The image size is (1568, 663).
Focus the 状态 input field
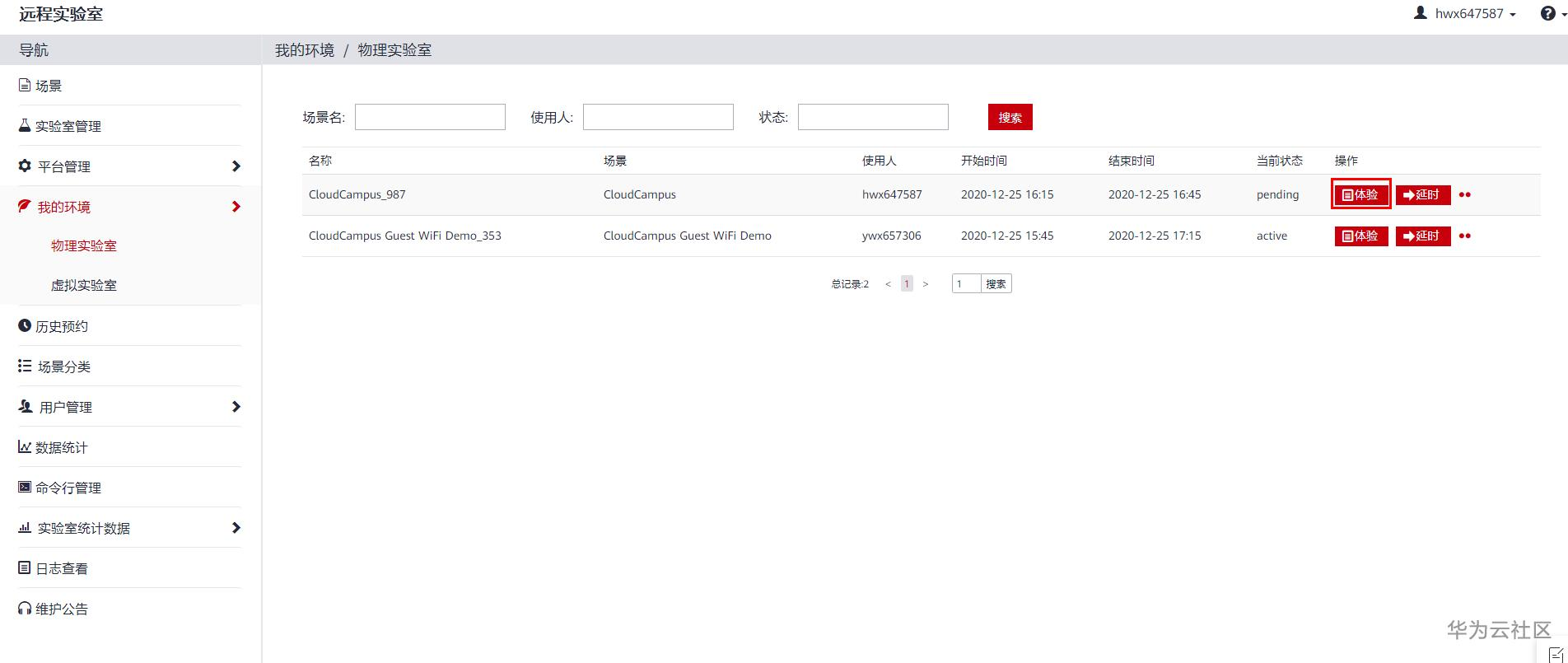(873, 117)
